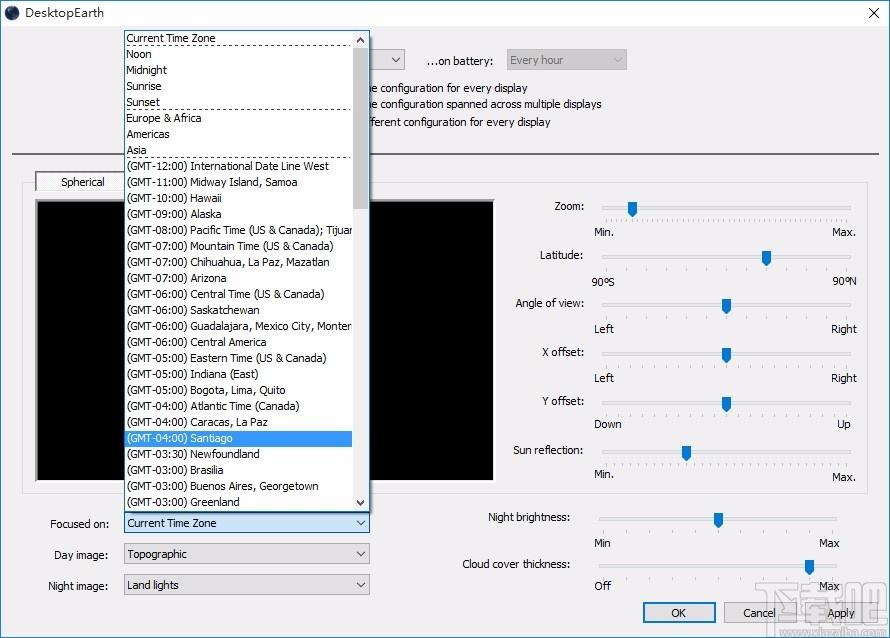Screen dimensions: 890x638
Task: Choose (GMT-06:00) Guadalajara, Mexico City entry
Action: point(238,326)
